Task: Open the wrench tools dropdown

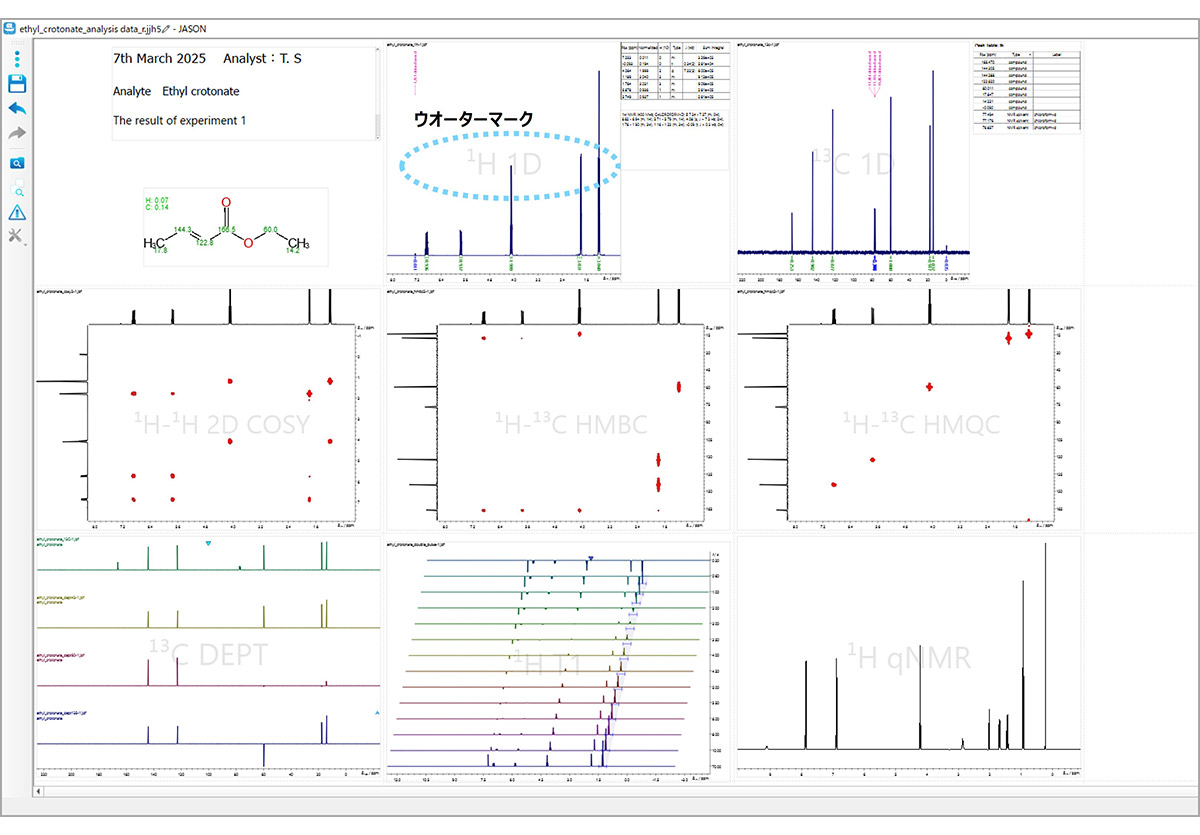Action: pos(17,236)
